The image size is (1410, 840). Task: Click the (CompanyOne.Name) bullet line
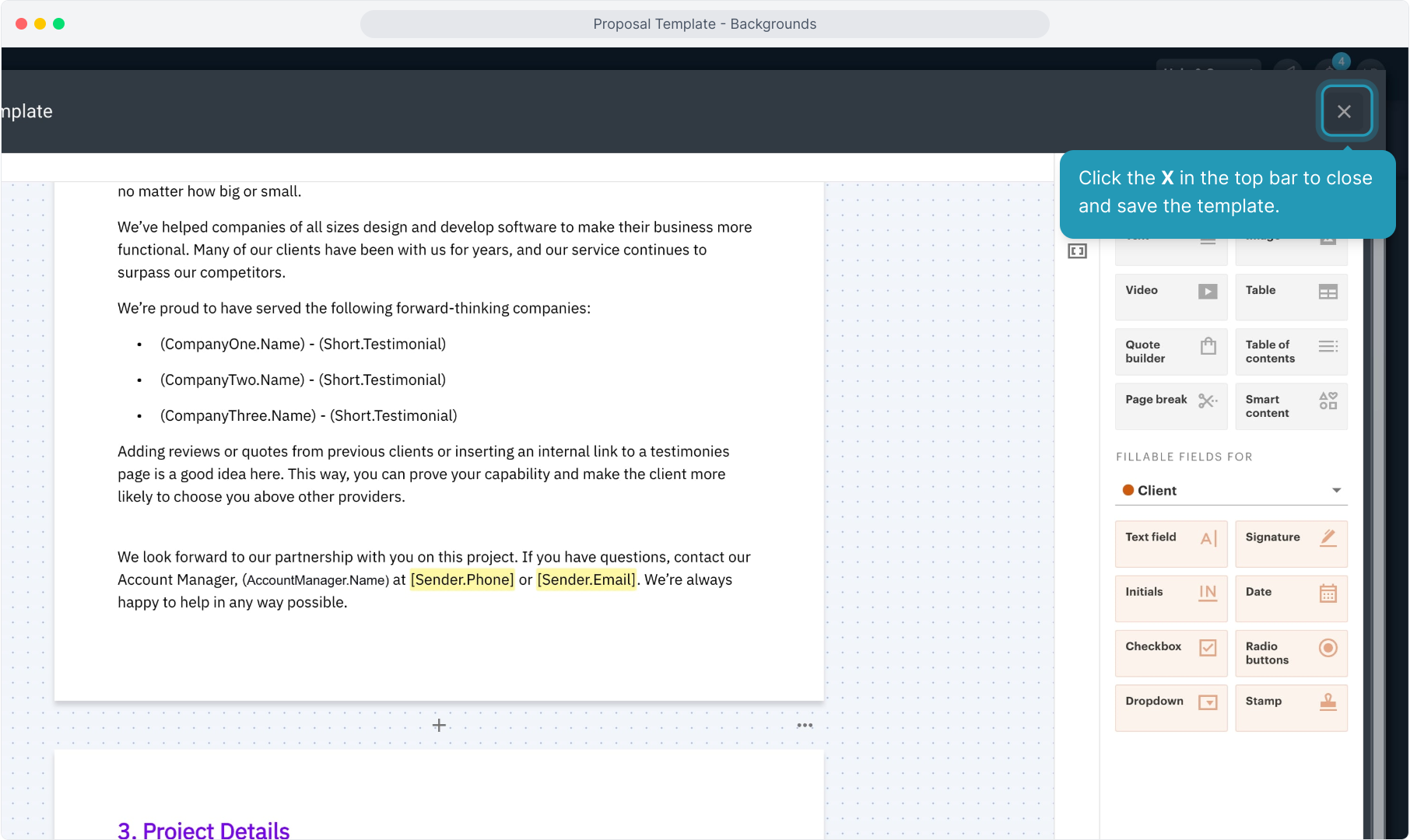(303, 344)
